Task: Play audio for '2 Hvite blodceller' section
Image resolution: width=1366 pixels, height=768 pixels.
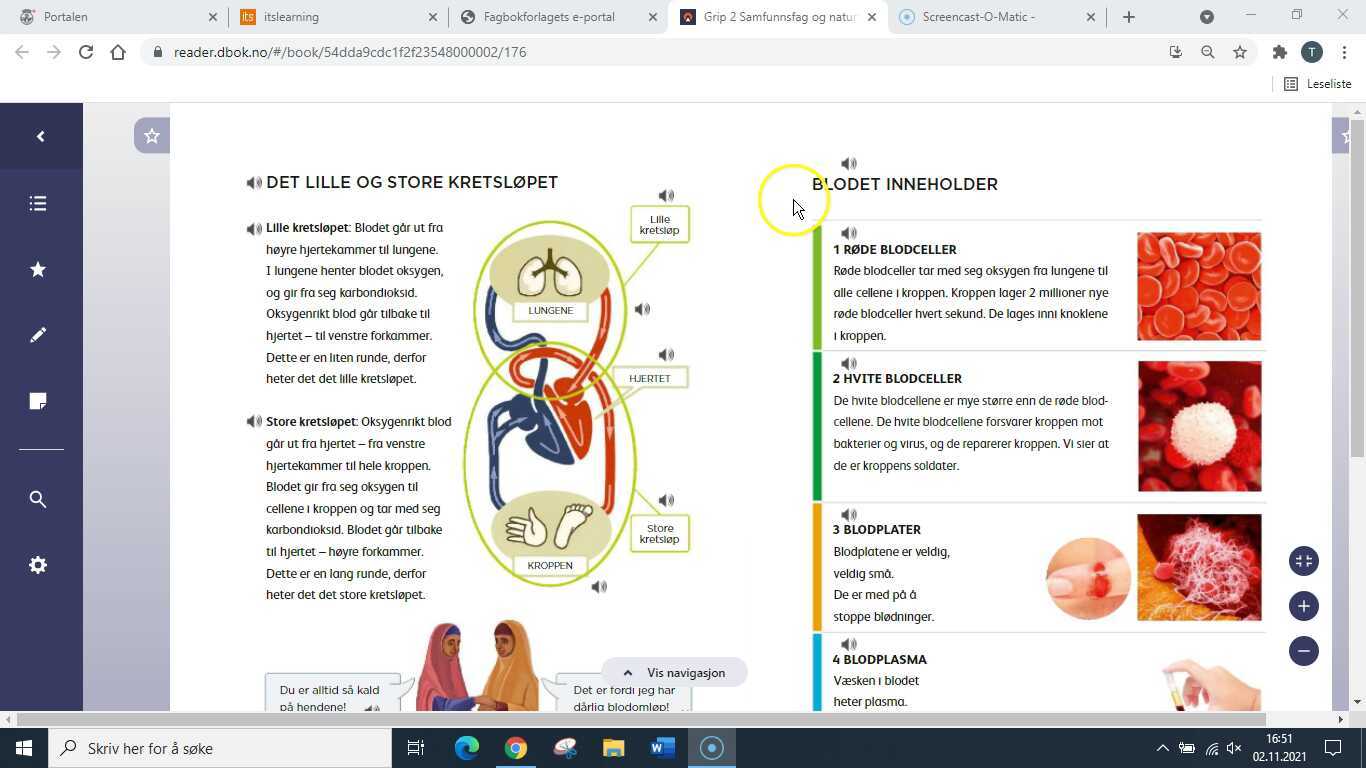Action: 849,364
